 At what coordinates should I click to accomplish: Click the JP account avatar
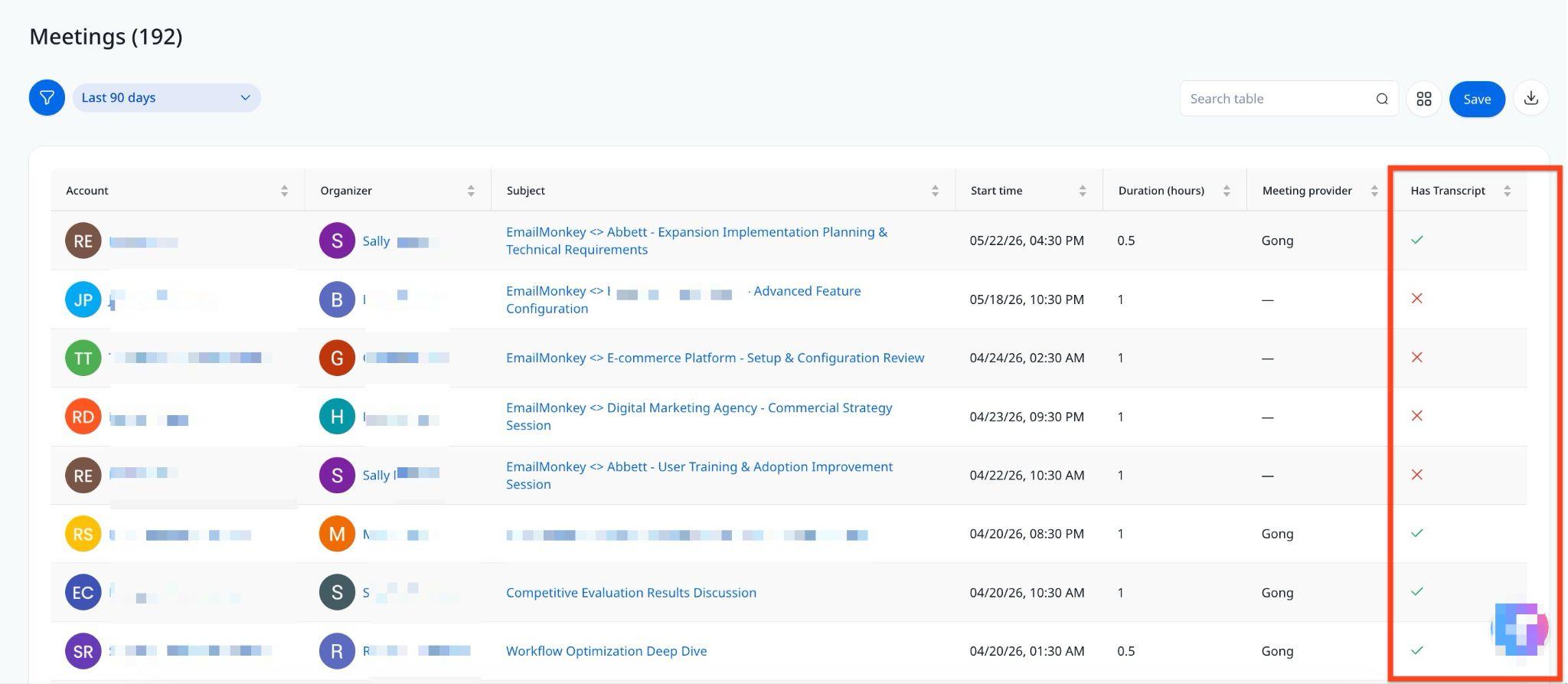(83, 299)
